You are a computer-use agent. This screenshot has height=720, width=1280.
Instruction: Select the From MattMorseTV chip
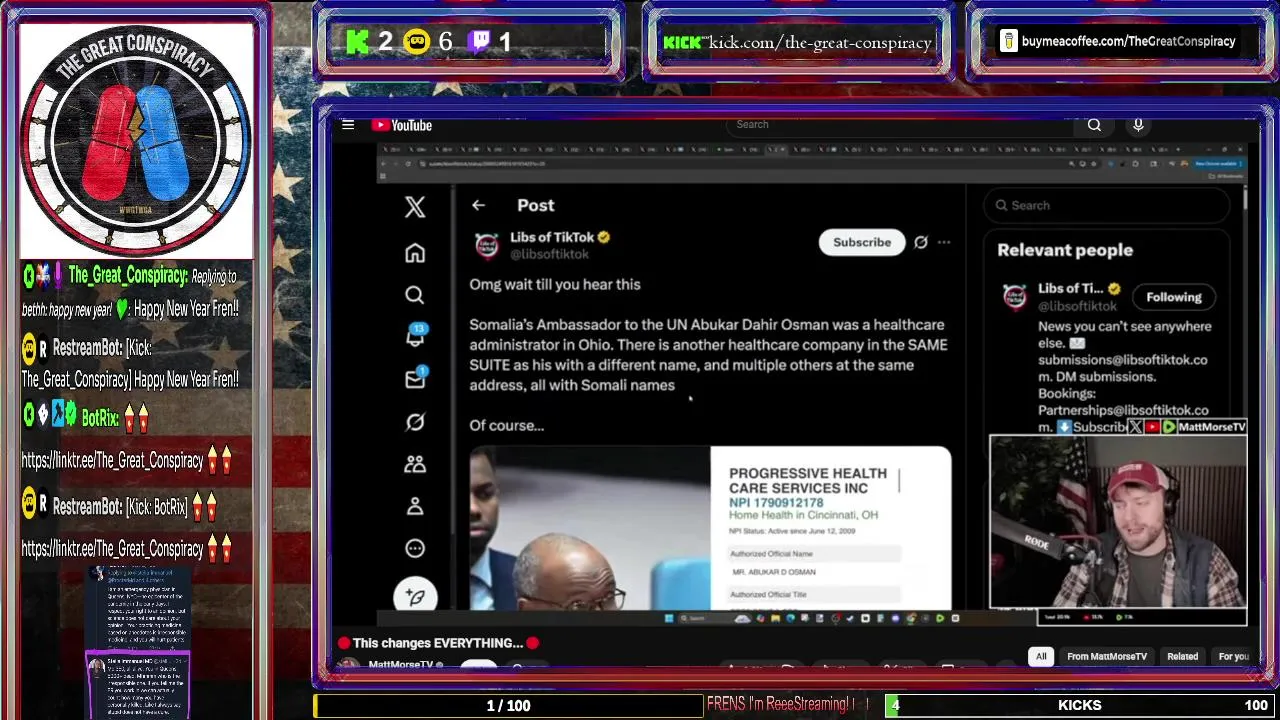click(1107, 656)
